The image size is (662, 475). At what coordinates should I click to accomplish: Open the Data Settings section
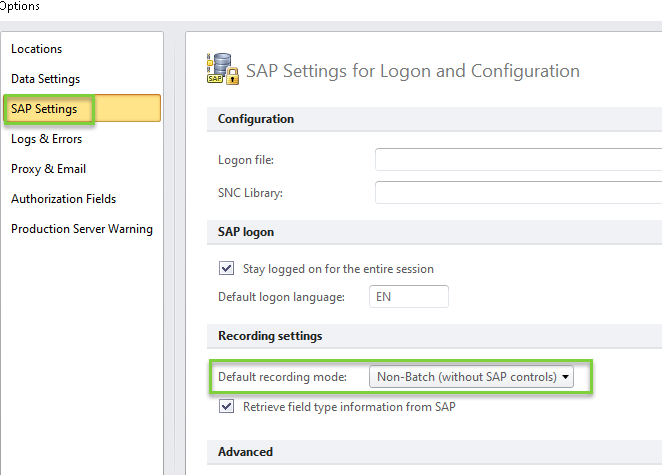pyautogui.click(x=46, y=79)
